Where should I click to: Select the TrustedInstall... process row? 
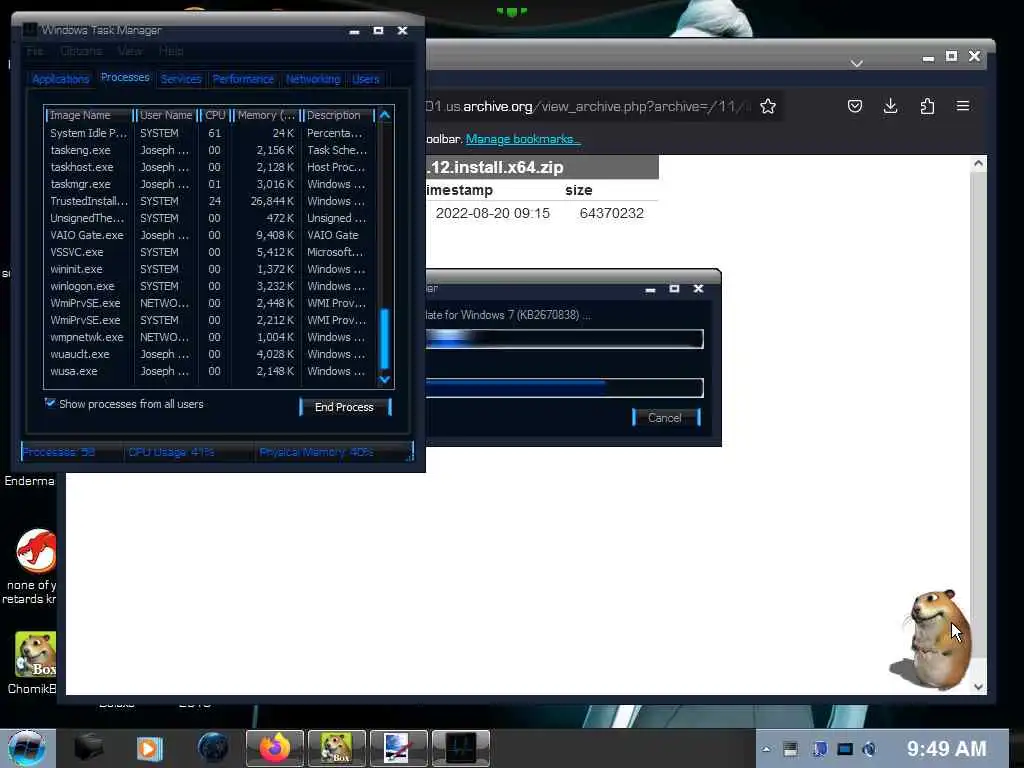(x=210, y=201)
